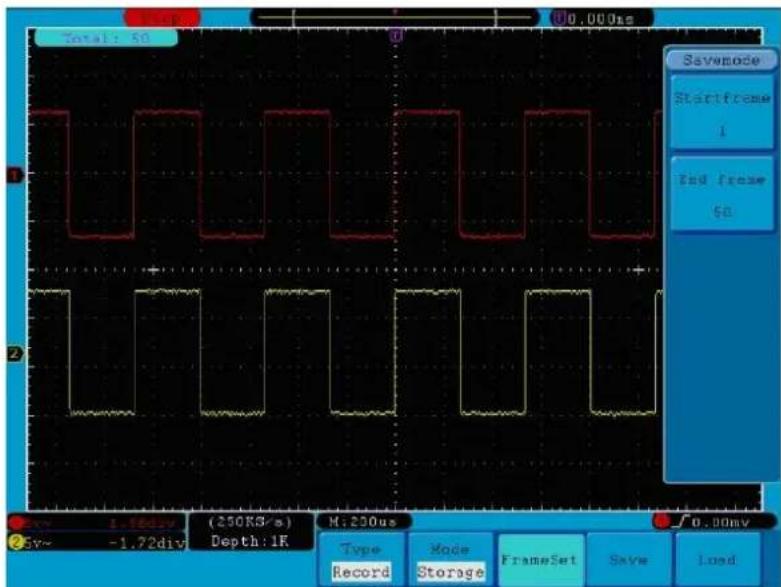Image resolution: width=781 pixels, height=587 pixels.
Task: Click the yellow channel 2 number icon
Action: coord(15,542)
